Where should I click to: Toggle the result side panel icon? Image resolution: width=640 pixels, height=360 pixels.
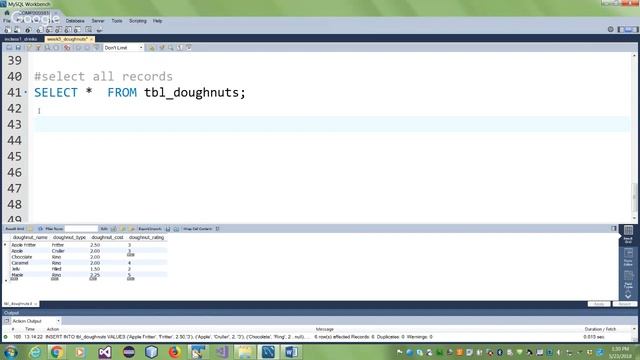point(613,229)
